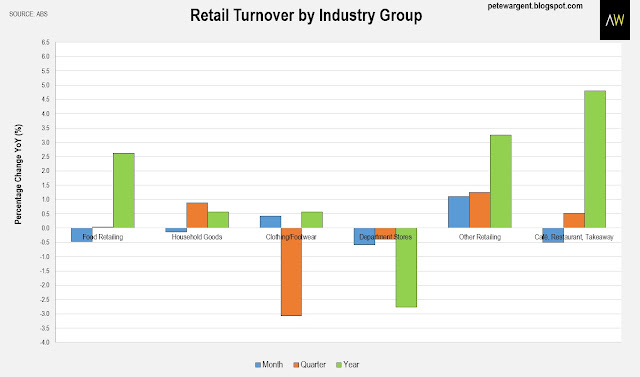Click the green Year legend swatch
The height and width of the screenshot is (377, 640).
click(339, 365)
